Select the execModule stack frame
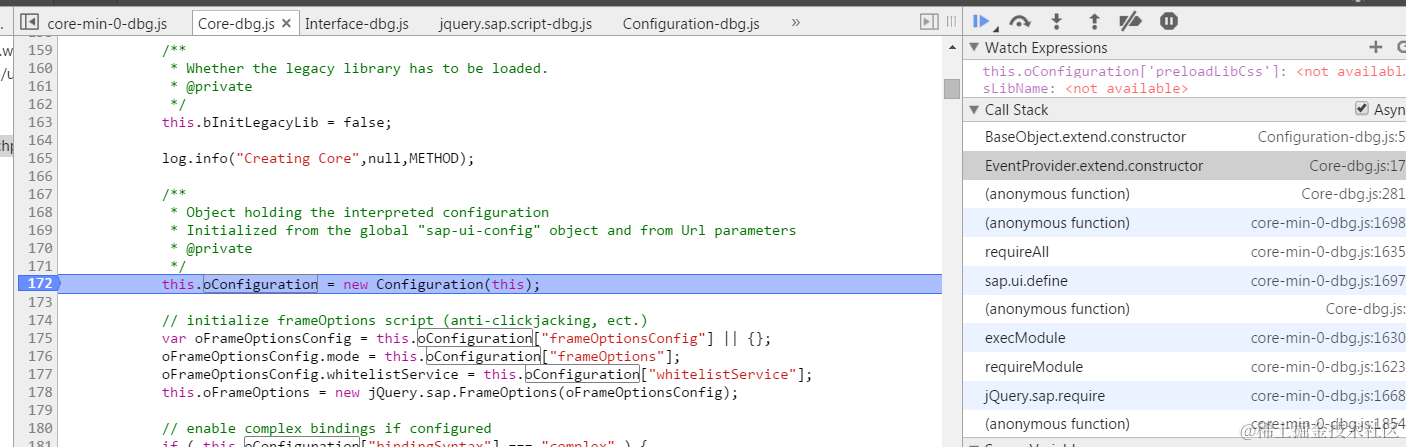 pos(1184,338)
